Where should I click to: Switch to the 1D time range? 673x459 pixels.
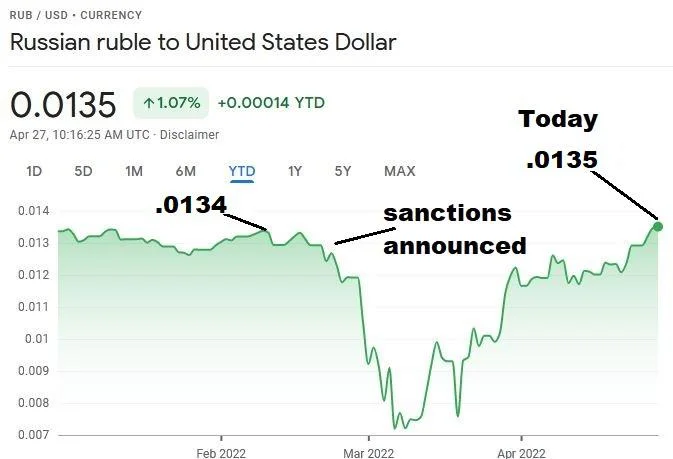point(34,171)
